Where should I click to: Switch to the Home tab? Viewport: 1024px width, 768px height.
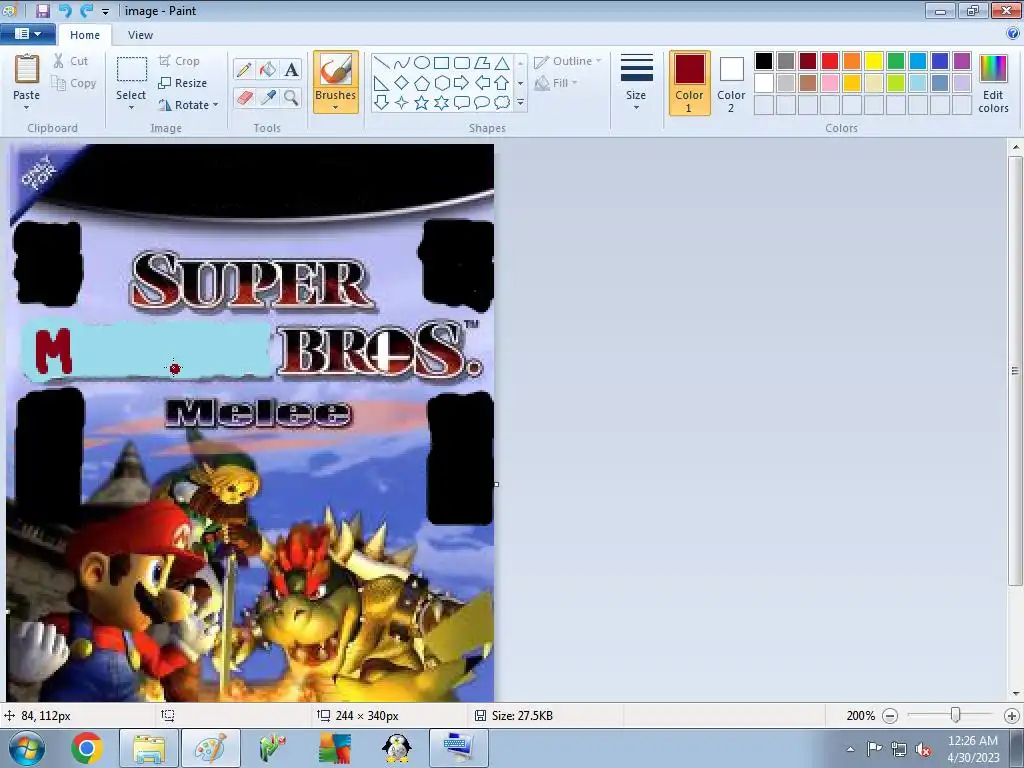85,35
